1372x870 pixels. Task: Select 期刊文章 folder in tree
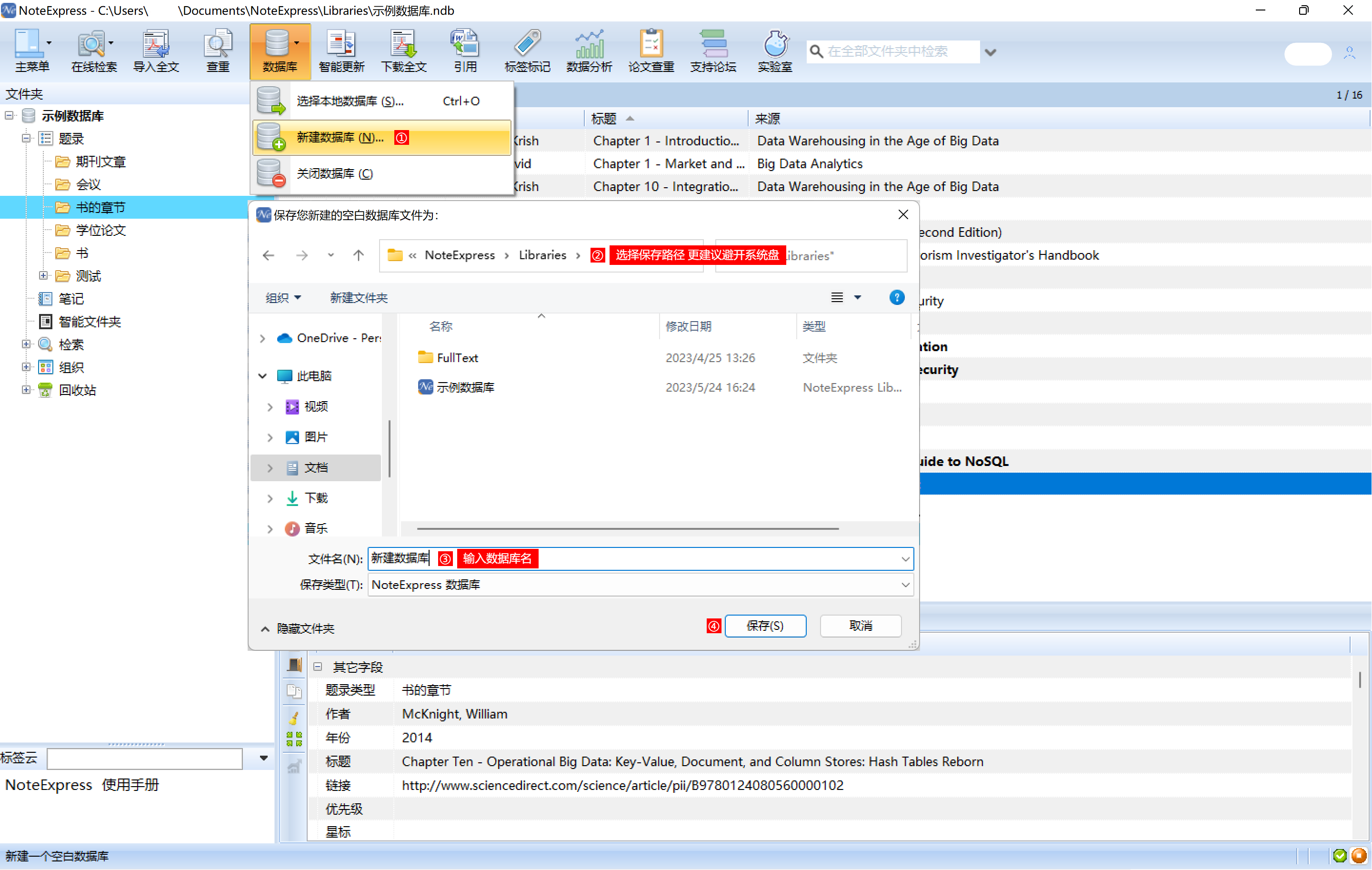[x=101, y=162]
